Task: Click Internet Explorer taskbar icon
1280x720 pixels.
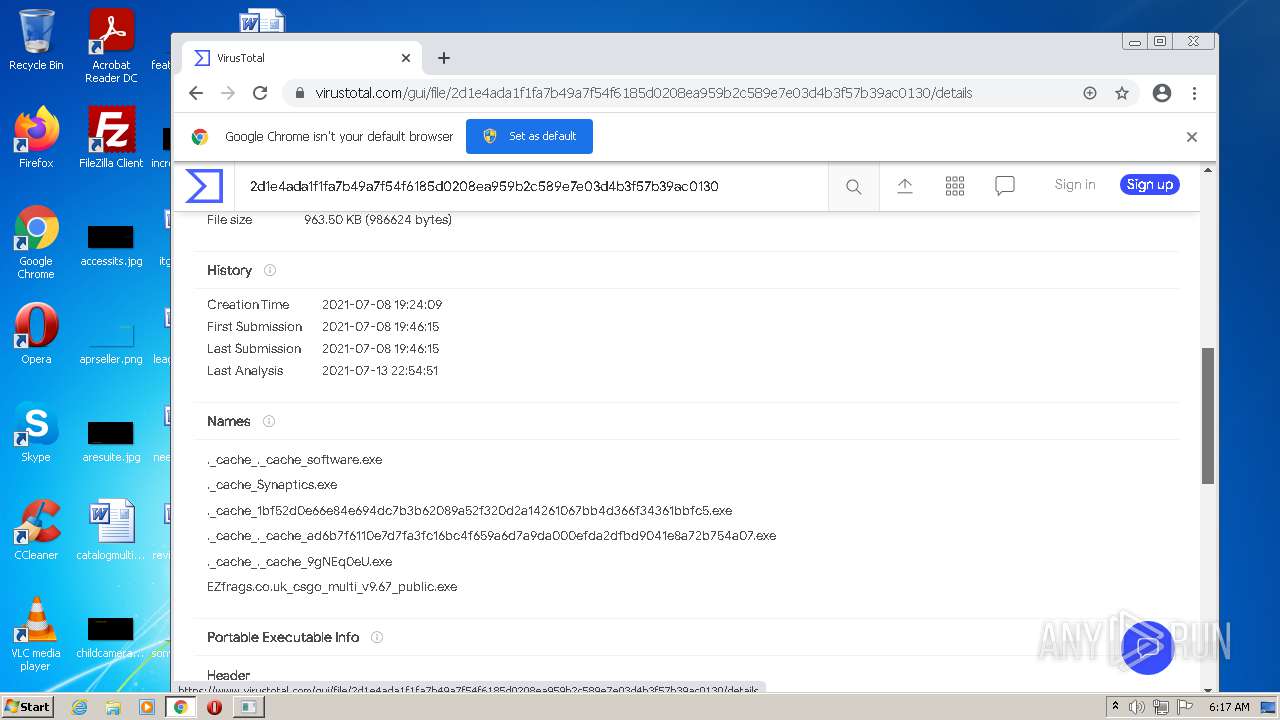Action: pyautogui.click(x=79, y=707)
